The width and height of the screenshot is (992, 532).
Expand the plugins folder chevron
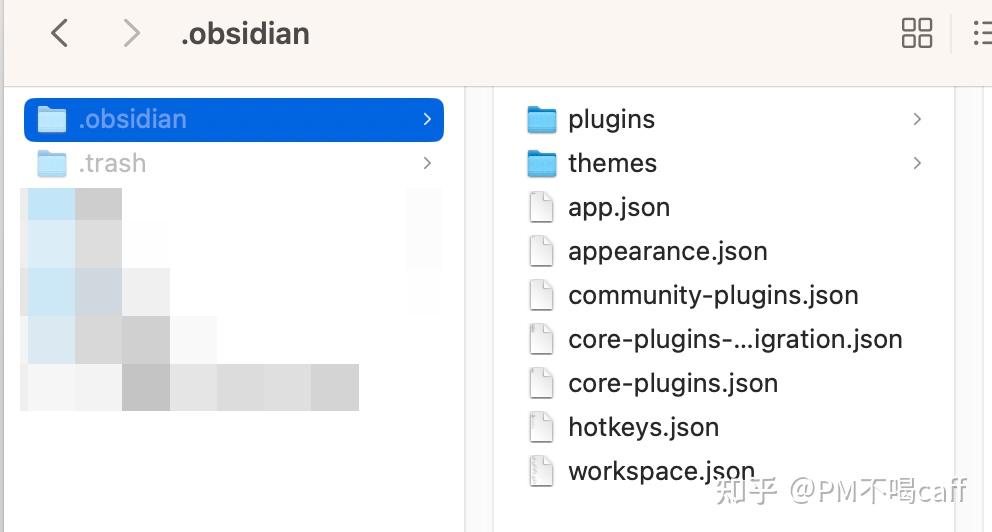(x=917, y=119)
